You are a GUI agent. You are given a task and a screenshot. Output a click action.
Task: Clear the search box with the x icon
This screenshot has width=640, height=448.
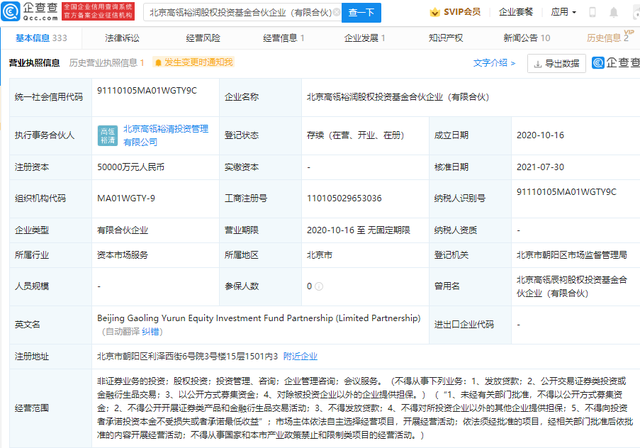tap(336, 12)
